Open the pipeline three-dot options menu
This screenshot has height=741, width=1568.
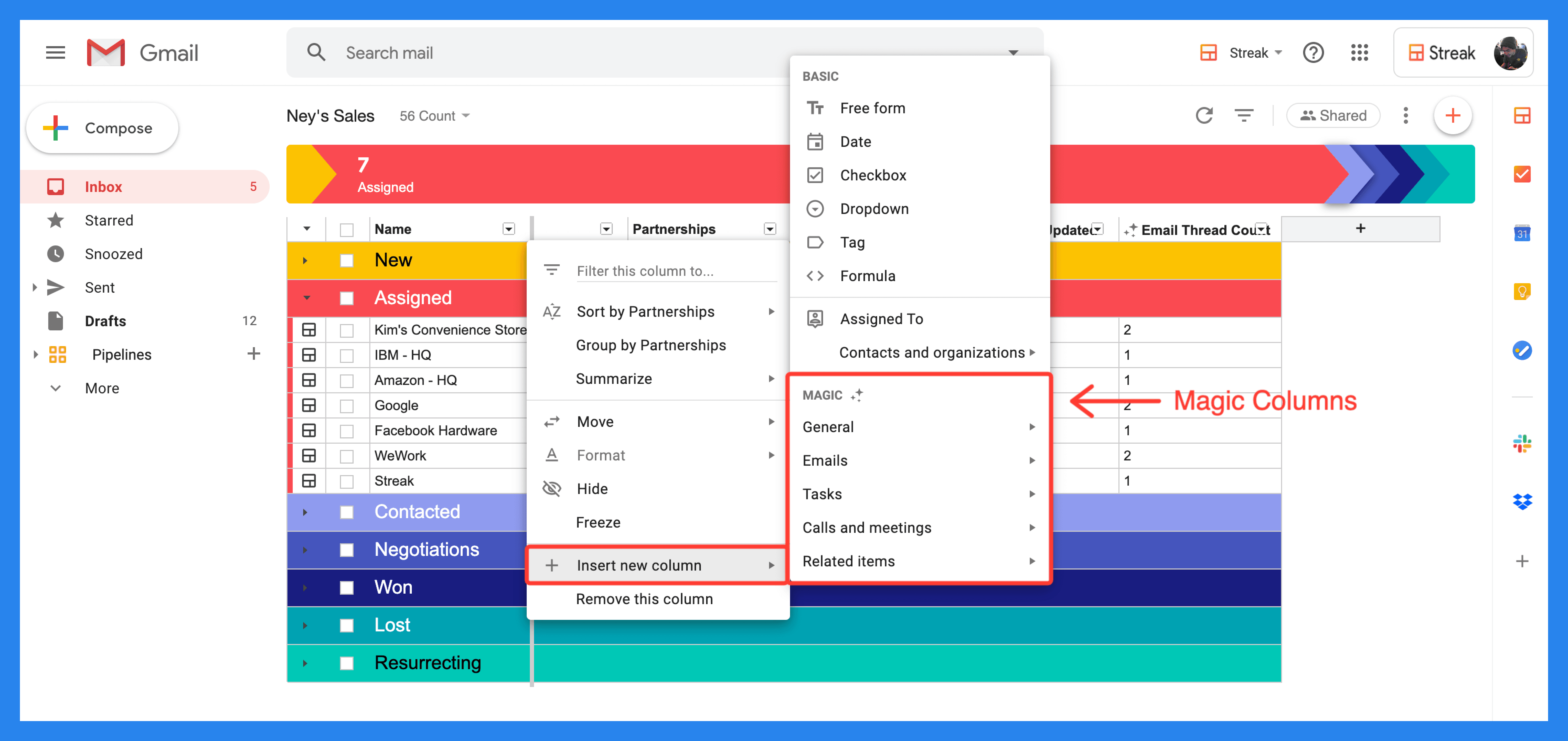1405,116
